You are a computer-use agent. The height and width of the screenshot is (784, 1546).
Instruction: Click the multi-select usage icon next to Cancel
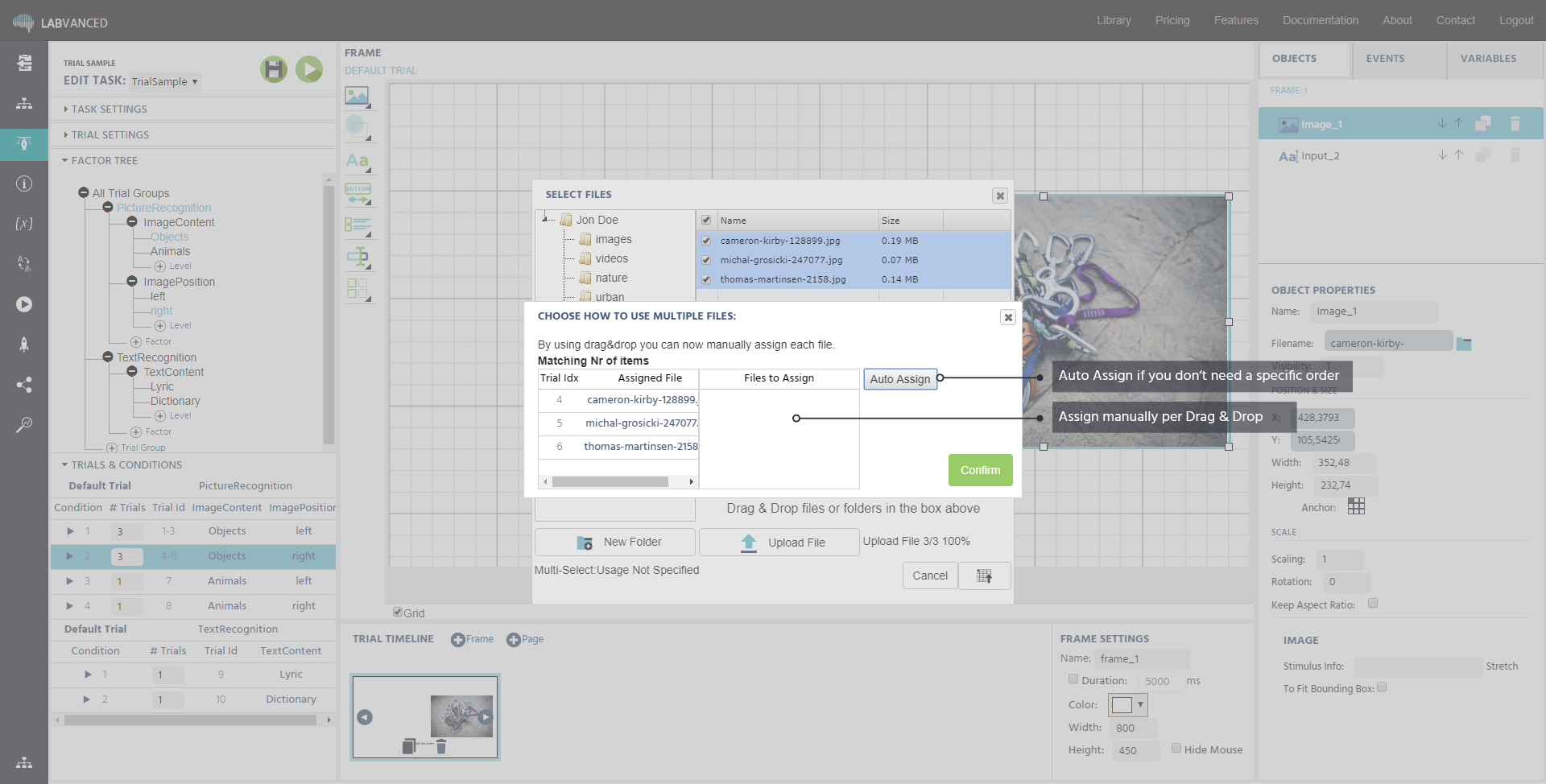(x=985, y=576)
